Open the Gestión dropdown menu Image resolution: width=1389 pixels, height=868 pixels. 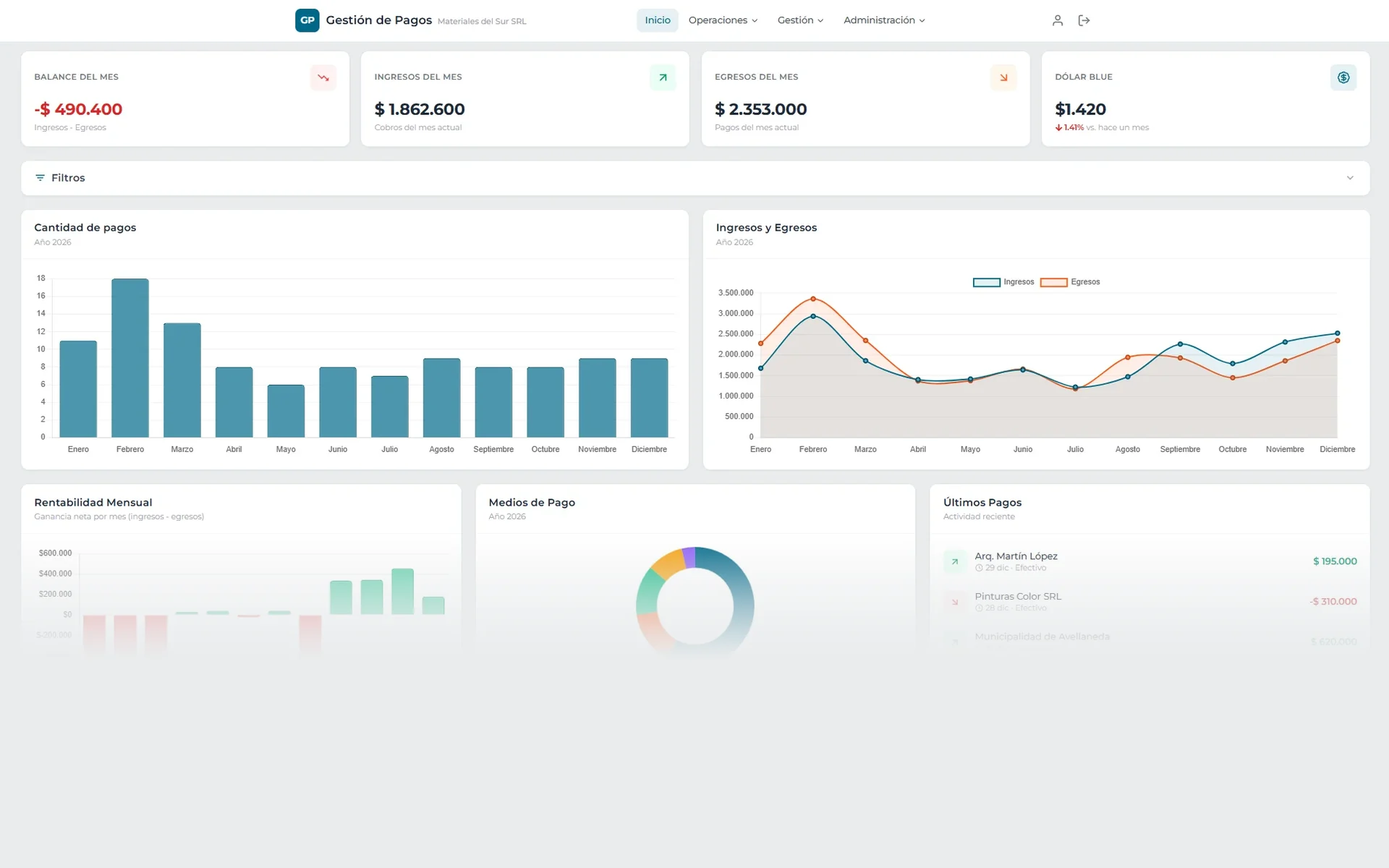(x=800, y=20)
